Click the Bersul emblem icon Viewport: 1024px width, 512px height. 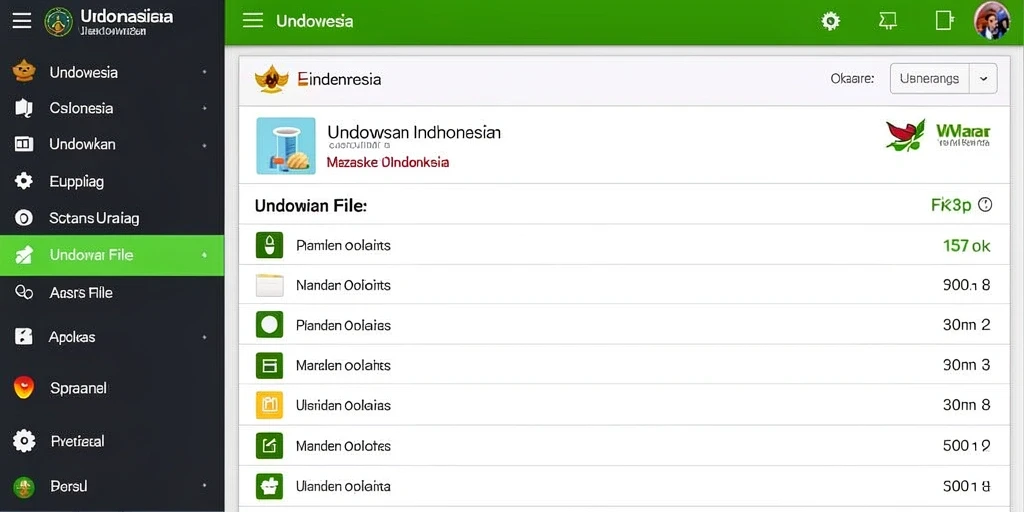tap(24, 487)
